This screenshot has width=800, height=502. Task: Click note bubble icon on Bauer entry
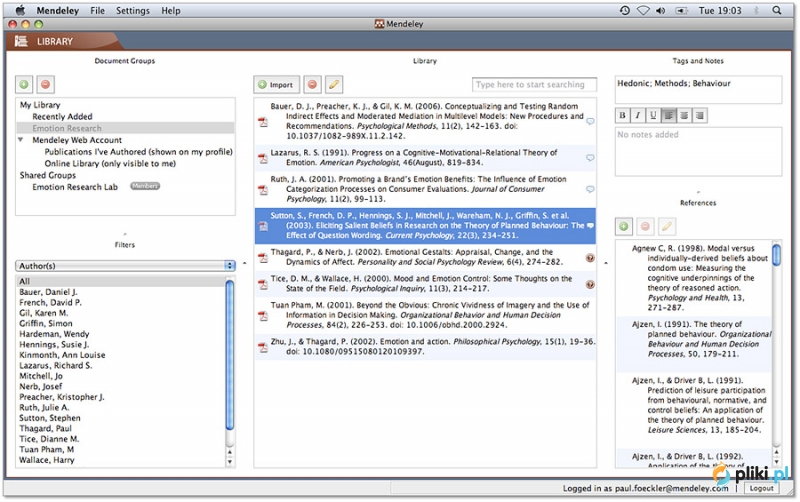pos(590,121)
